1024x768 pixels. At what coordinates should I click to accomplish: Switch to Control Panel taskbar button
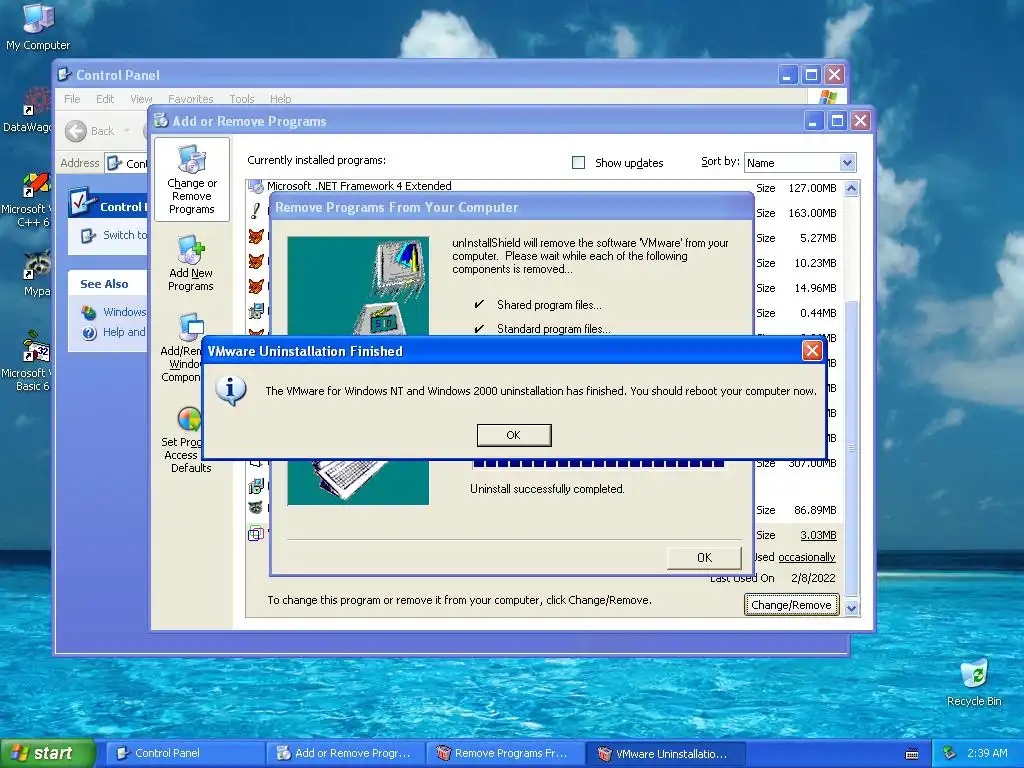184,753
